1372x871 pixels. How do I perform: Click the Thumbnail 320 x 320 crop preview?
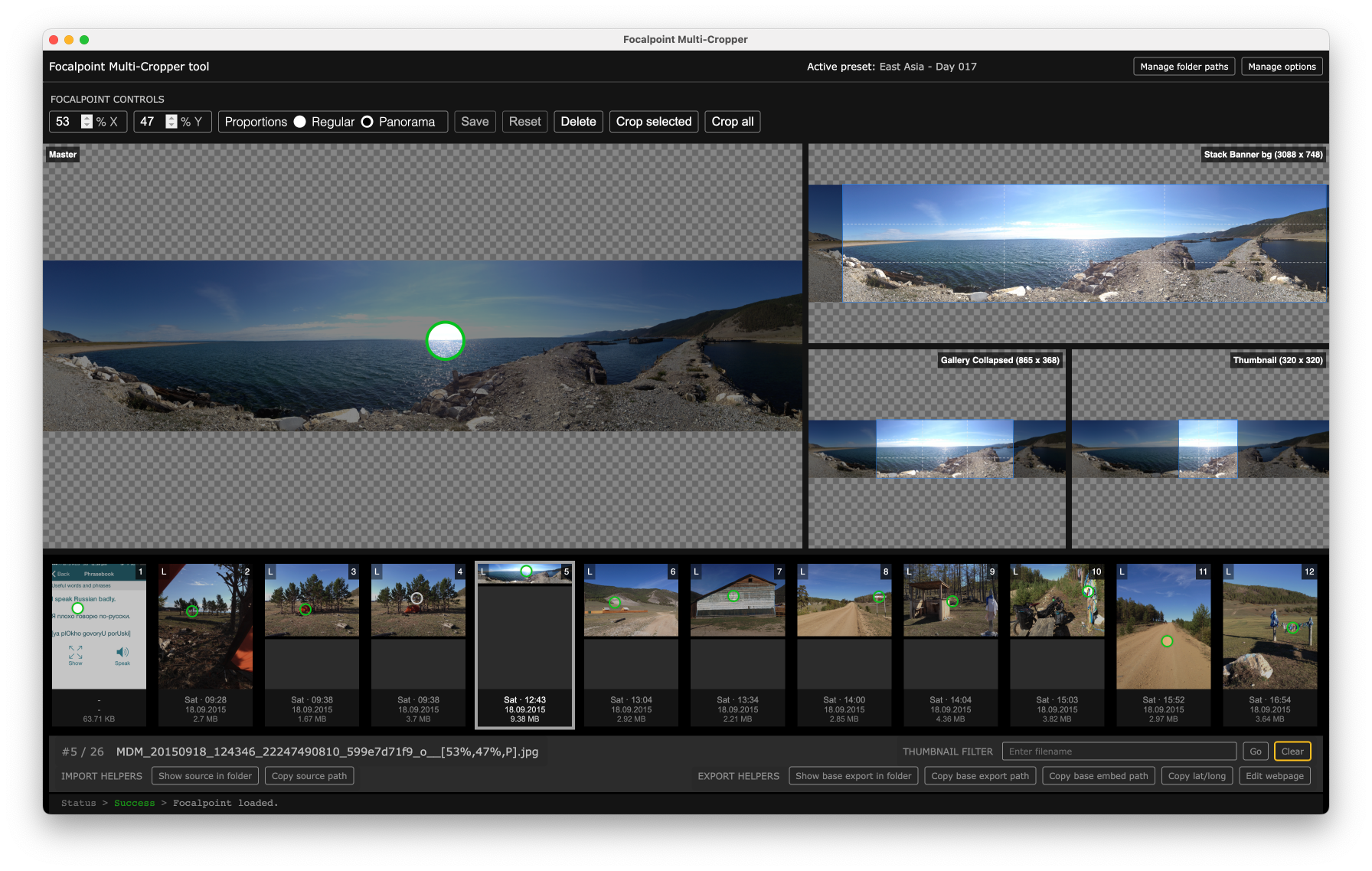pos(1200,449)
